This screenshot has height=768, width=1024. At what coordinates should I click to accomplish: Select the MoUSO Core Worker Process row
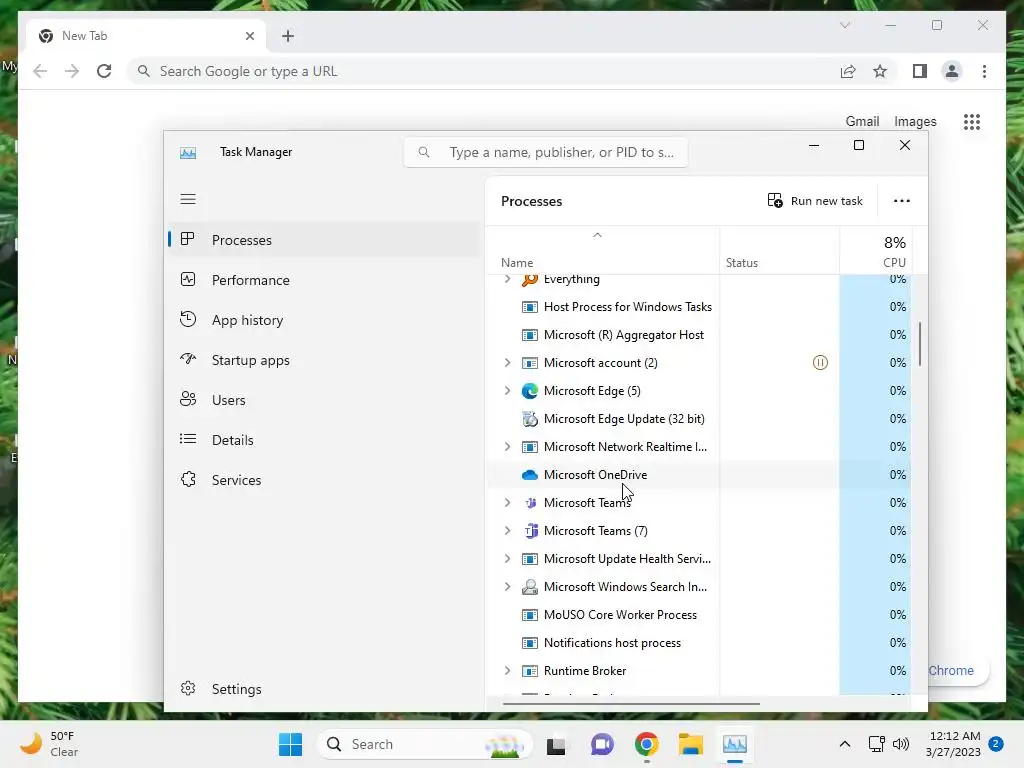699,615
